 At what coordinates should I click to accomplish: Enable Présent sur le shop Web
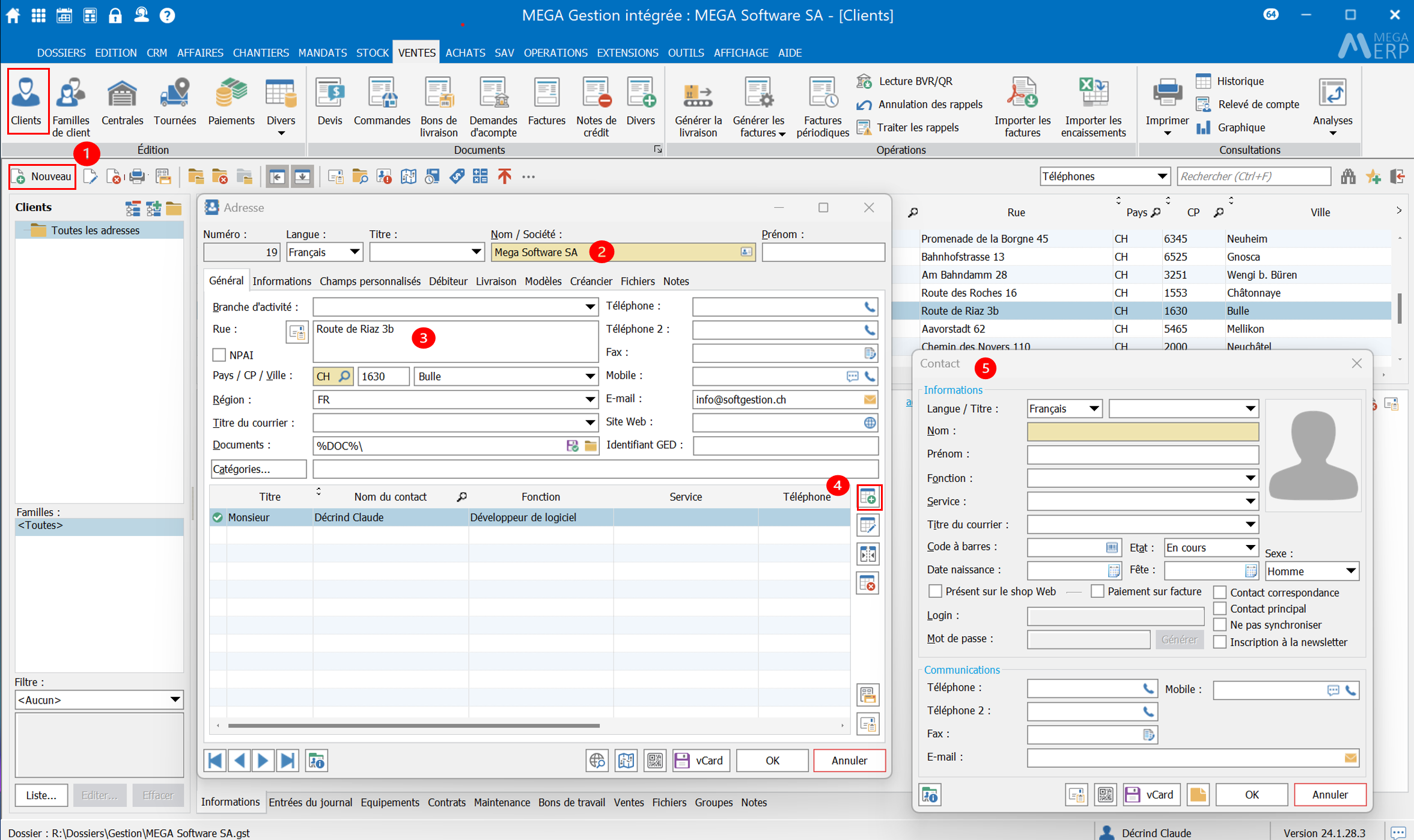[x=935, y=592]
